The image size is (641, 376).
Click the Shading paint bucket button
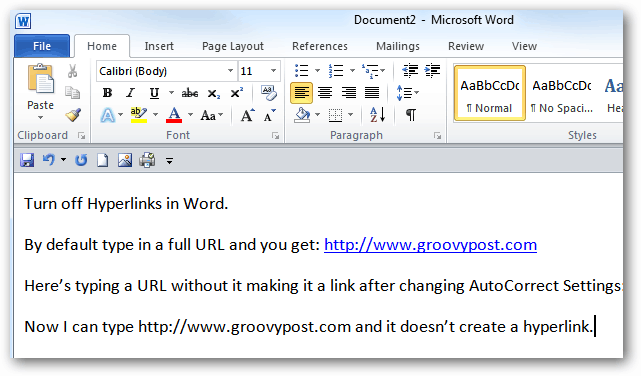click(x=303, y=115)
